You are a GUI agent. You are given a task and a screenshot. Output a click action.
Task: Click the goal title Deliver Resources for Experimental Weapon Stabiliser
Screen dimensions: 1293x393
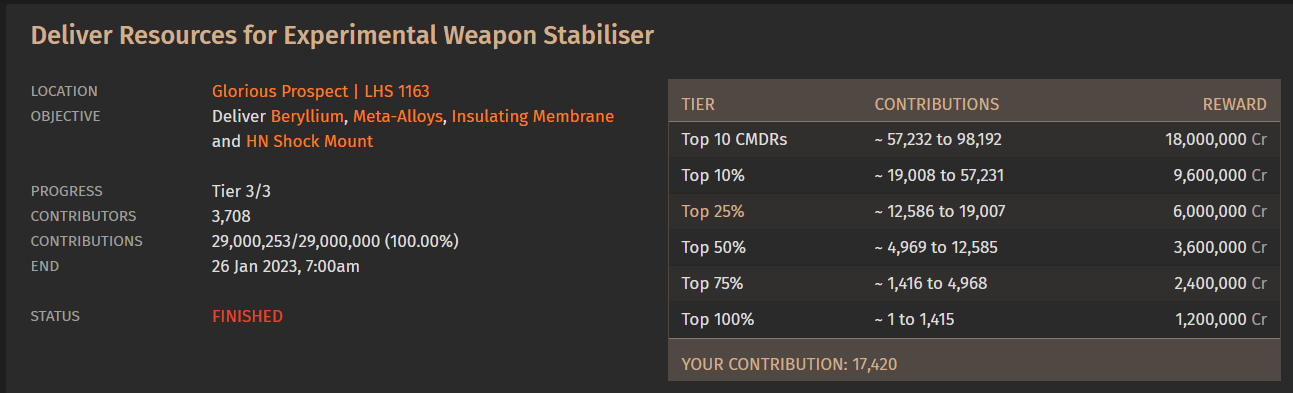(x=342, y=36)
